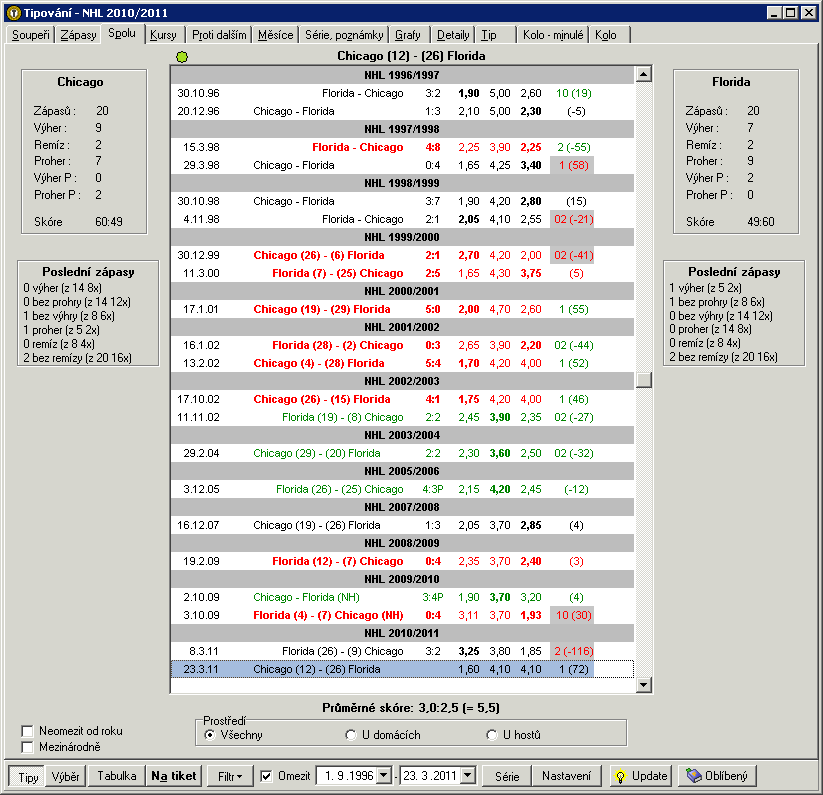Open the Měsíce tab
Viewport: 823px width, 795px height.
tap(276, 35)
